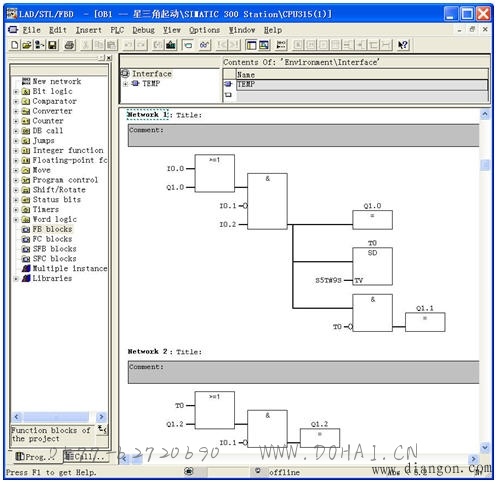Expand the TEMP interface node
The image size is (497, 482).
tap(125, 84)
